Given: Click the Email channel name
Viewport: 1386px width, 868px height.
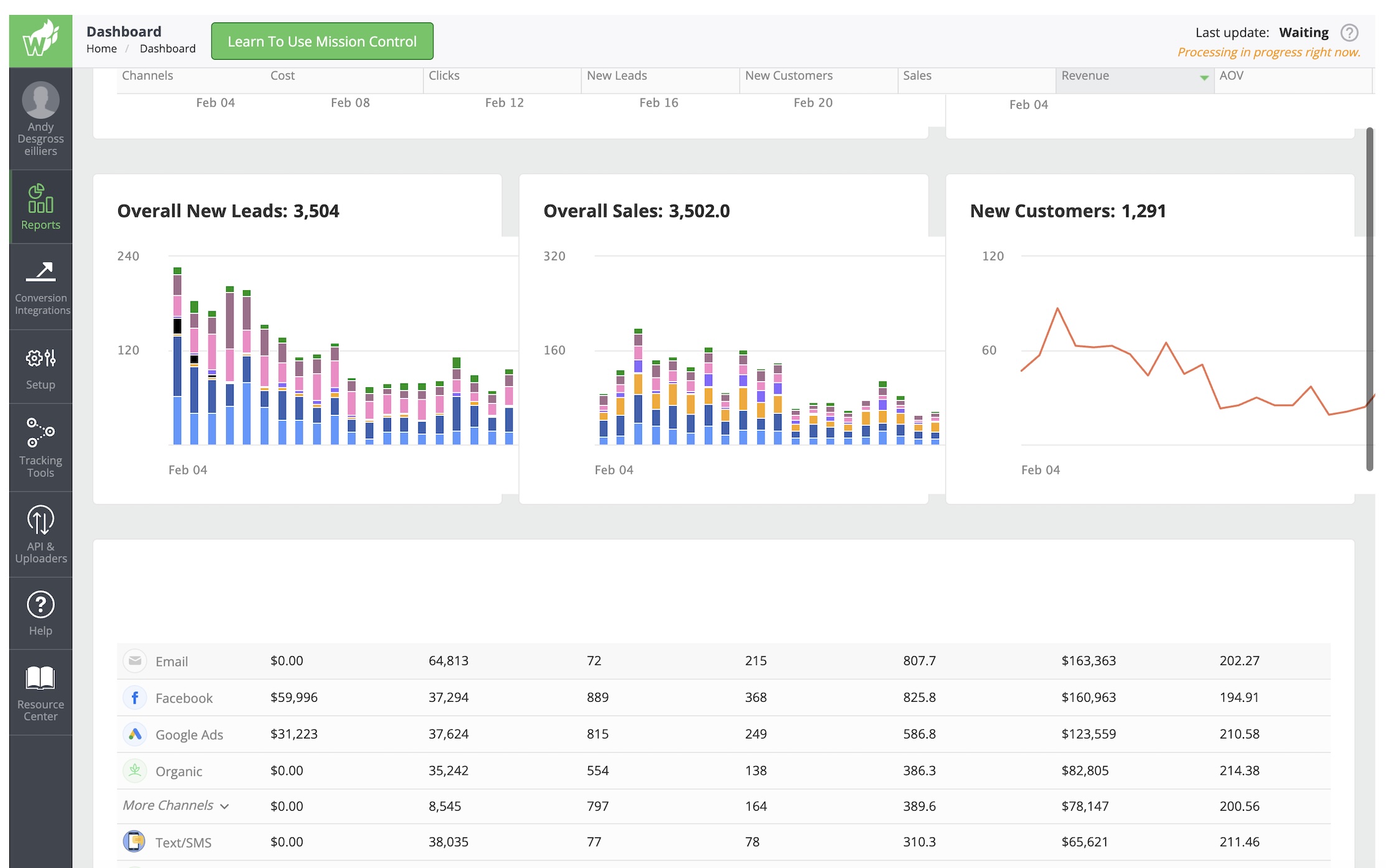Looking at the screenshot, I should point(172,661).
